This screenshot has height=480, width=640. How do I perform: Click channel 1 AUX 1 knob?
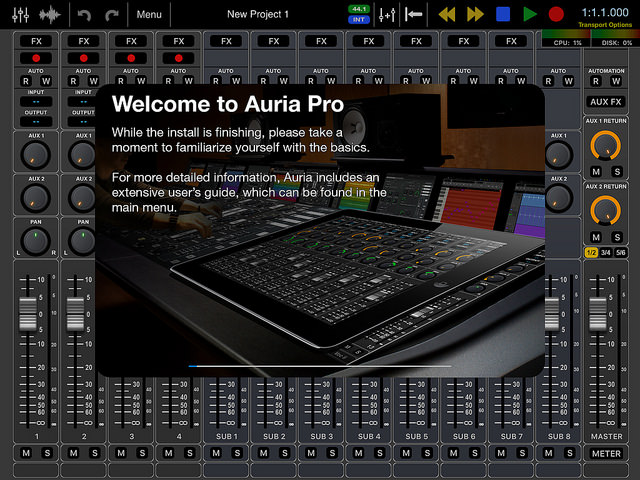tap(36, 155)
